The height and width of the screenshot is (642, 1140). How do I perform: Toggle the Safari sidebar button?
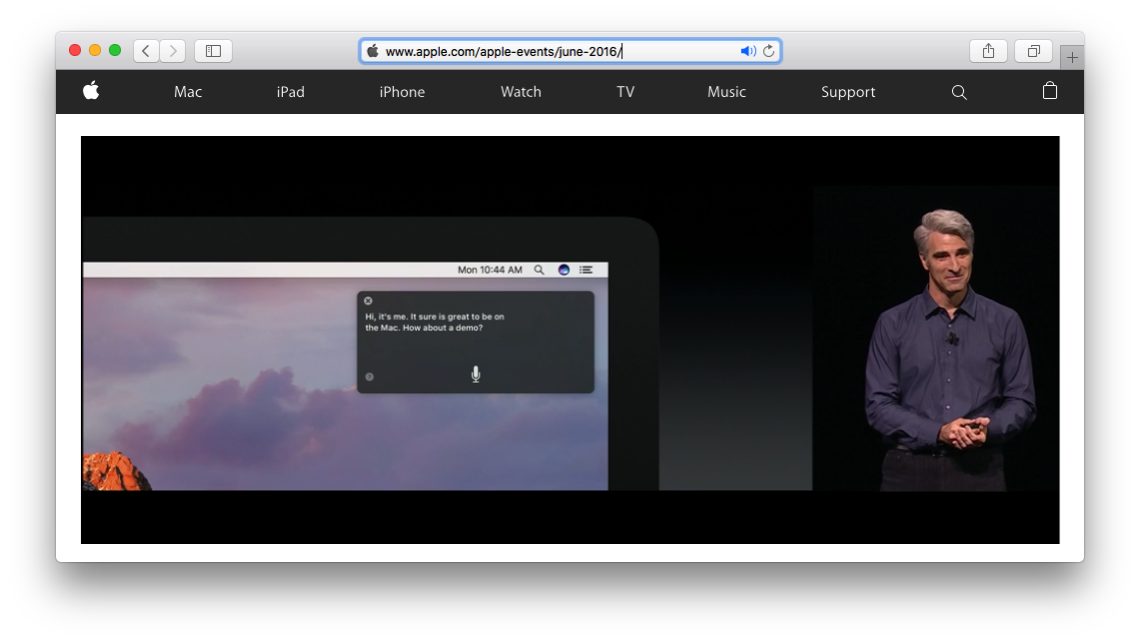click(x=213, y=51)
